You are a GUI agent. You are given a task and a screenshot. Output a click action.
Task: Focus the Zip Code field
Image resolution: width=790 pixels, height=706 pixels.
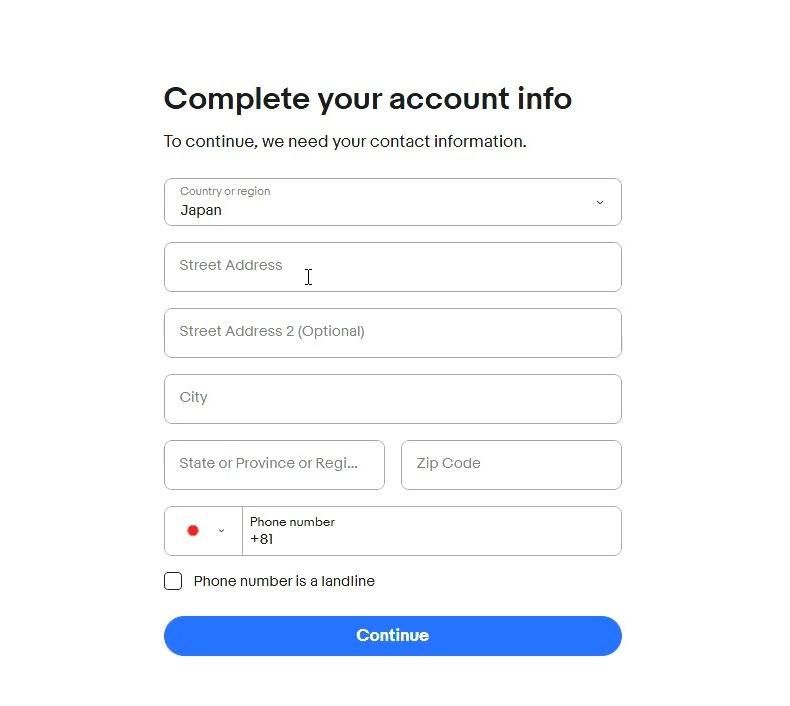511,465
